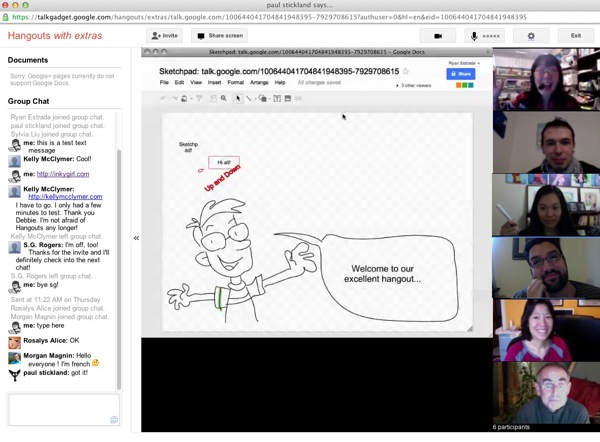
Task: Select the 'Hi all!' text box on canvas
Action: [x=224, y=162]
